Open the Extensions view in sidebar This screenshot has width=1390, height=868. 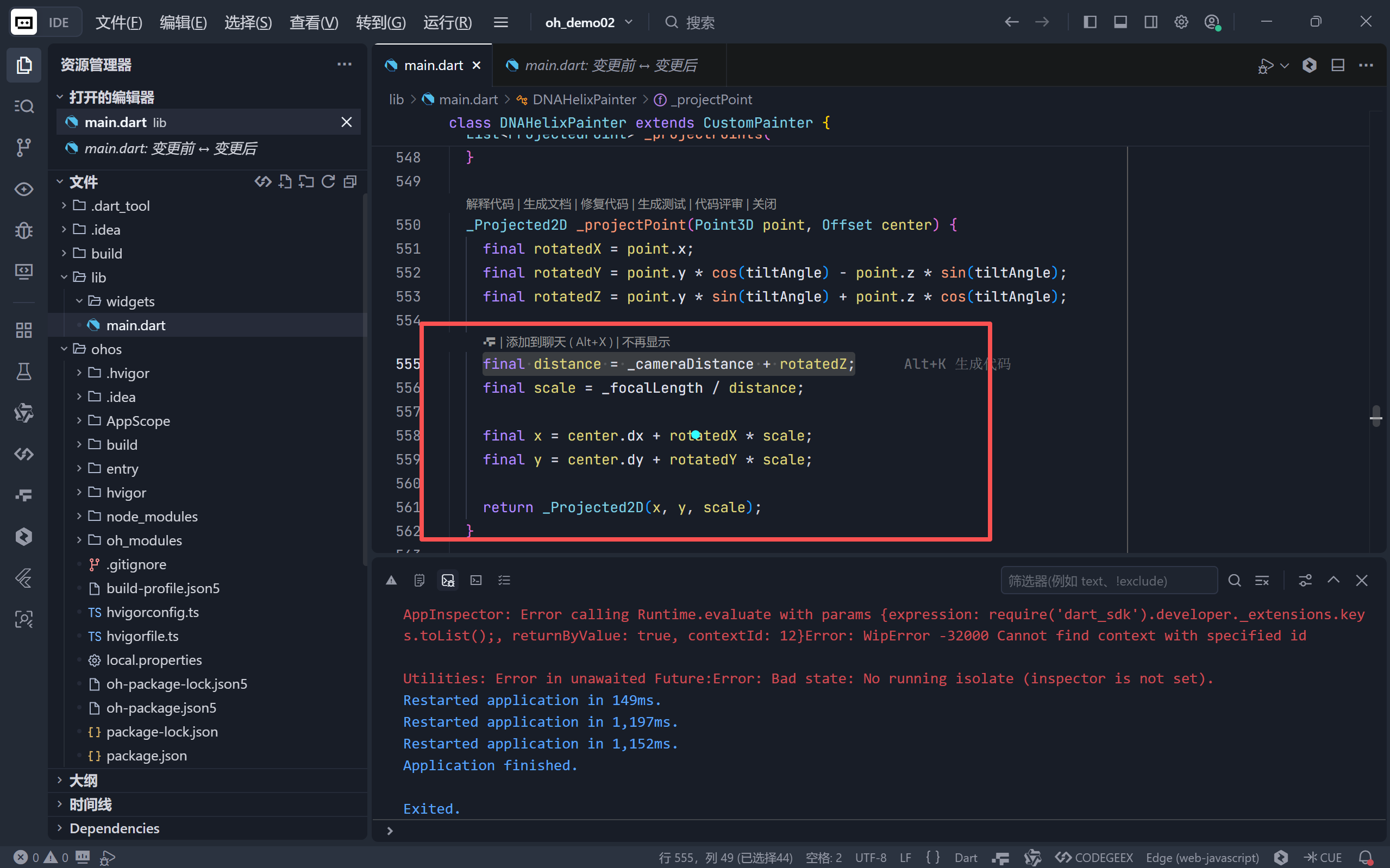pyautogui.click(x=23, y=330)
